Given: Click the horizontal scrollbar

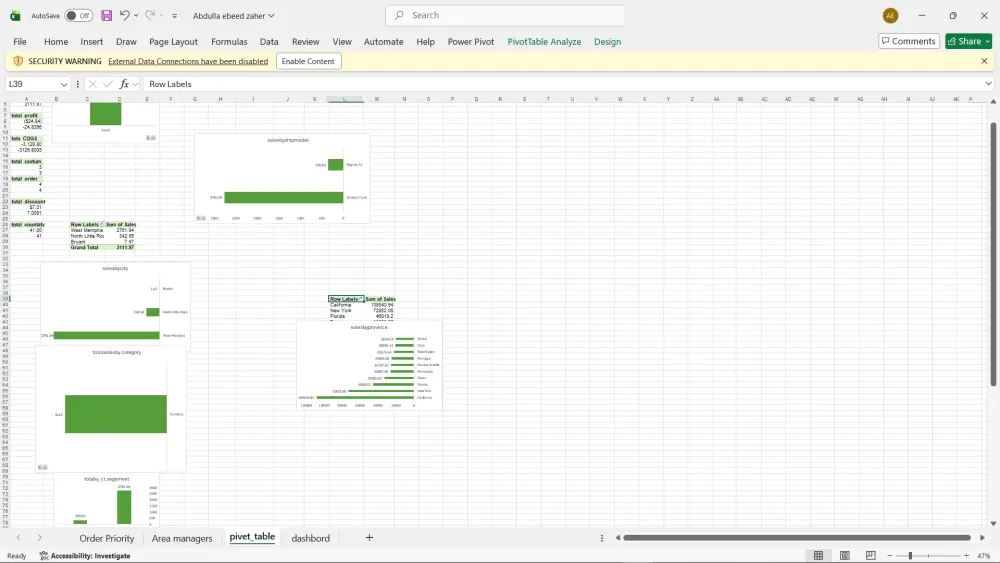Looking at the screenshot, I should click(797, 537).
